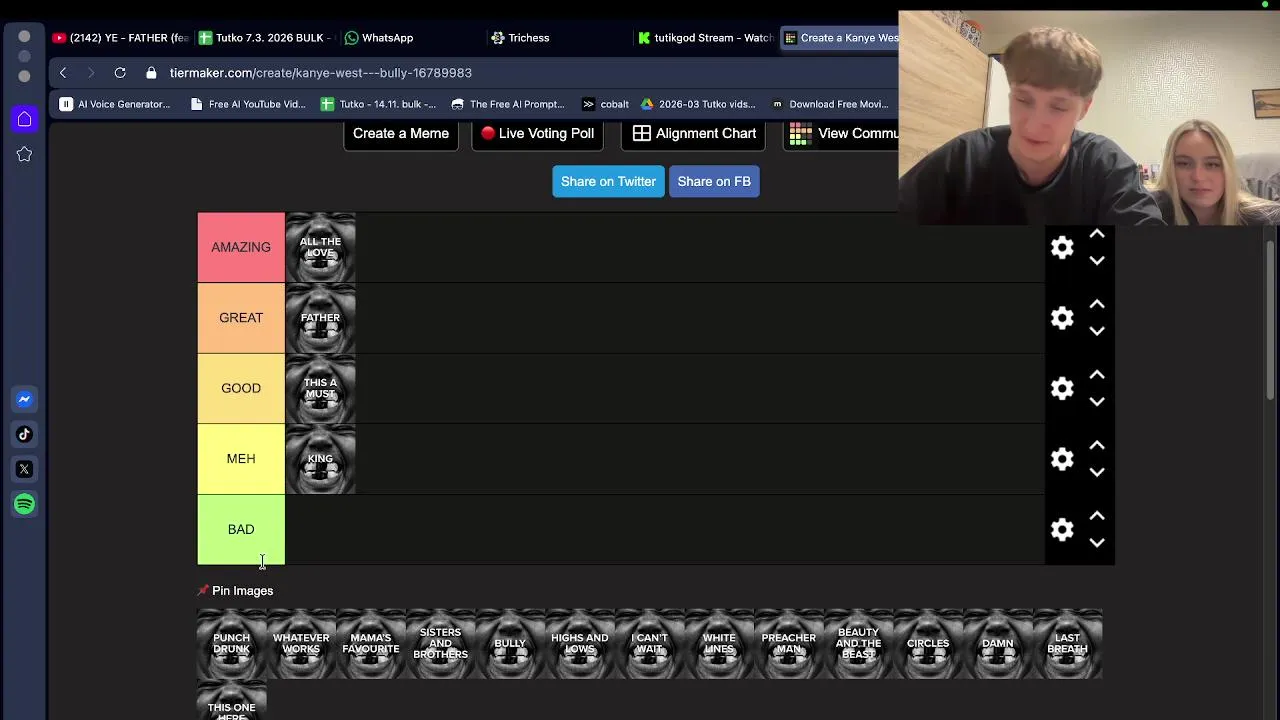Image resolution: width=1280 pixels, height=720 pixels.
Task: Select the BULLY tile
Action: click(x=510, y=644)
